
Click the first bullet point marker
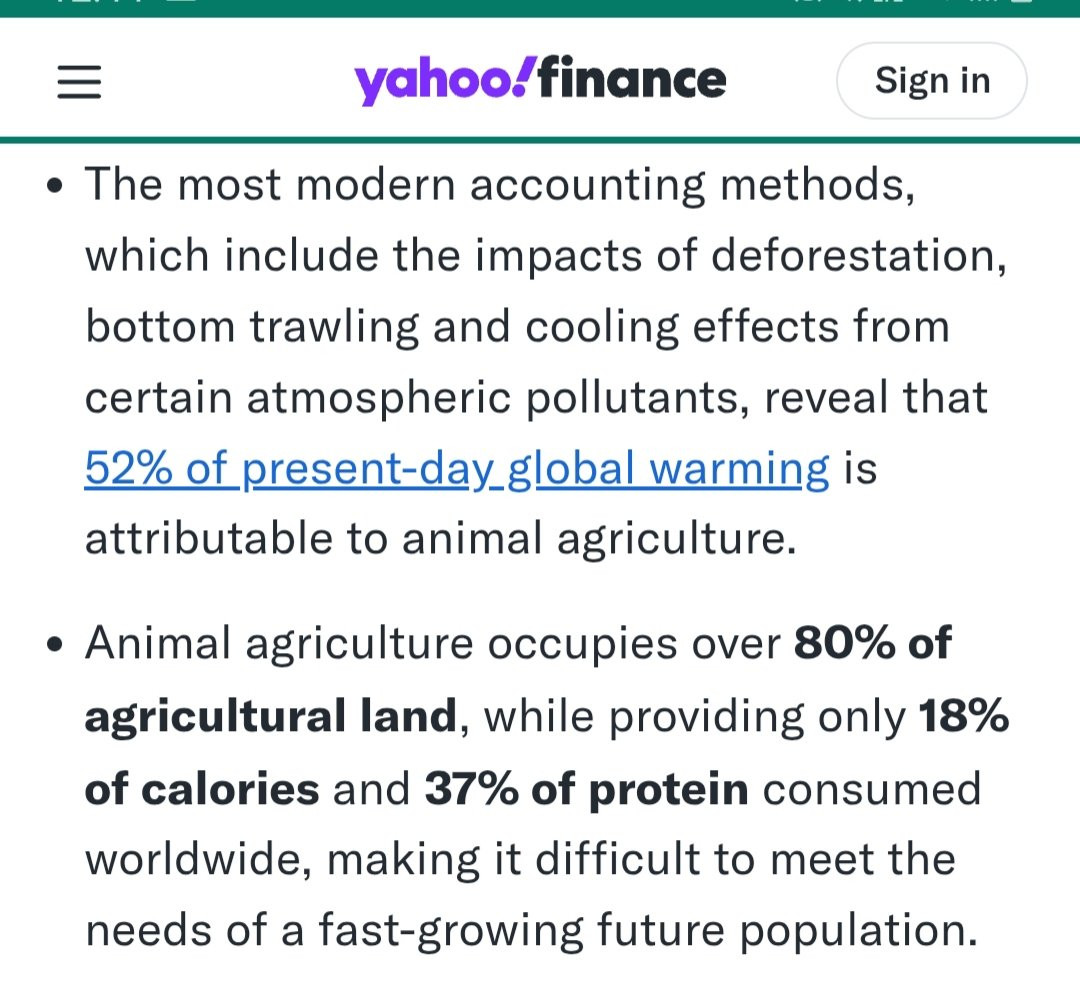point(56,186)
